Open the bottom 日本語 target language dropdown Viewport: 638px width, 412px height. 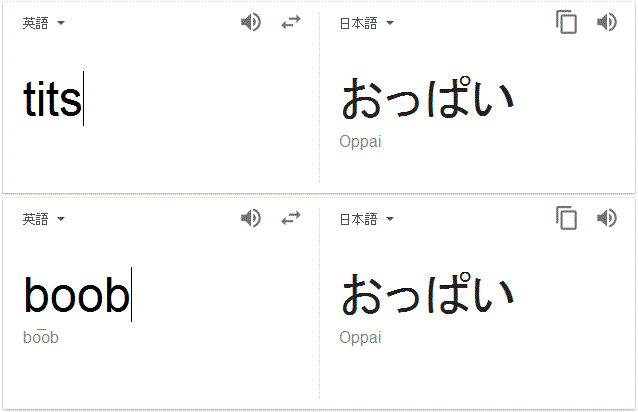tap(367, 219)
